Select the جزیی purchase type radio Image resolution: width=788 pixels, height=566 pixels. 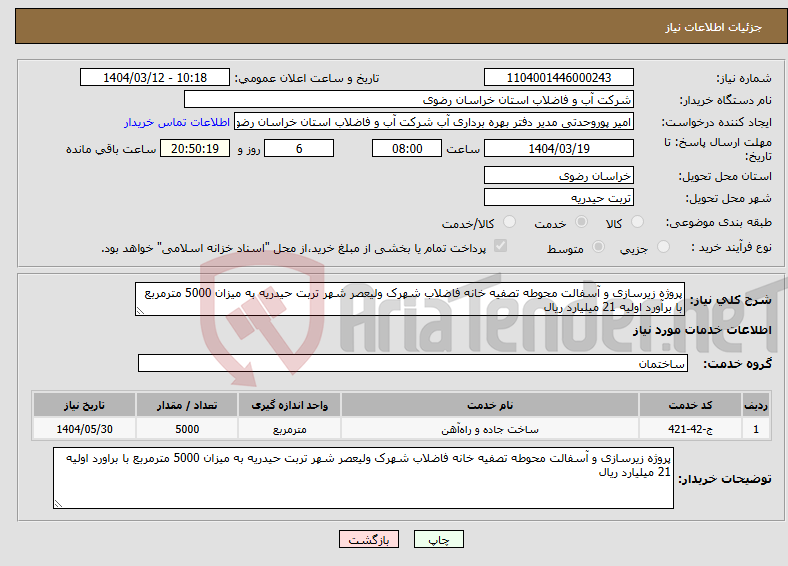coord(663,247)
